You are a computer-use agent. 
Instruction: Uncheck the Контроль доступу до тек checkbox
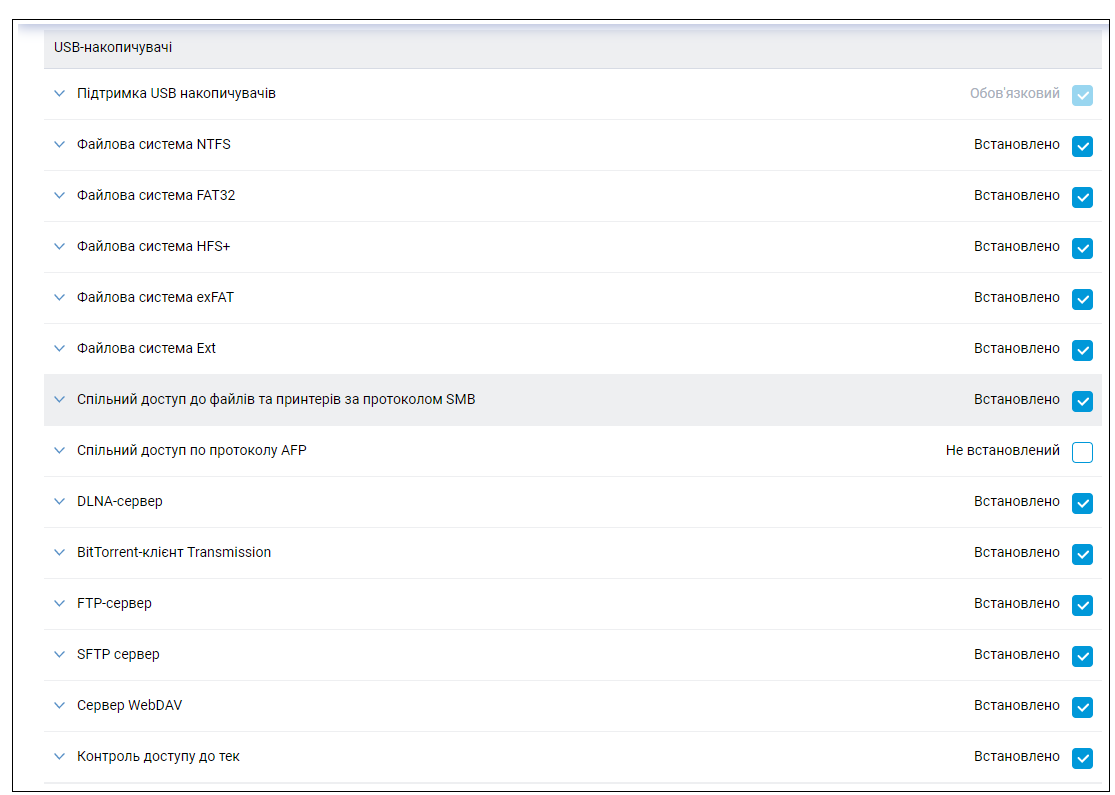click(1082, 758)
